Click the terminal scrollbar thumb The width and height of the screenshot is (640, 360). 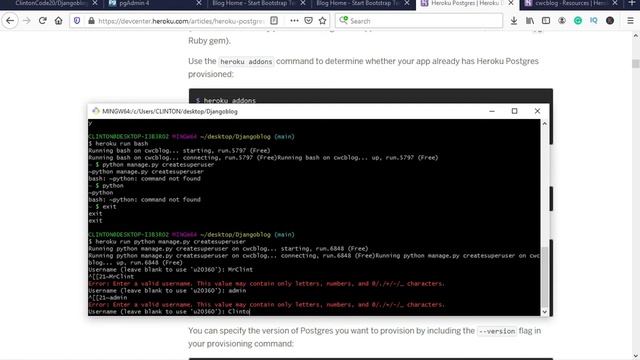[544, 276]
